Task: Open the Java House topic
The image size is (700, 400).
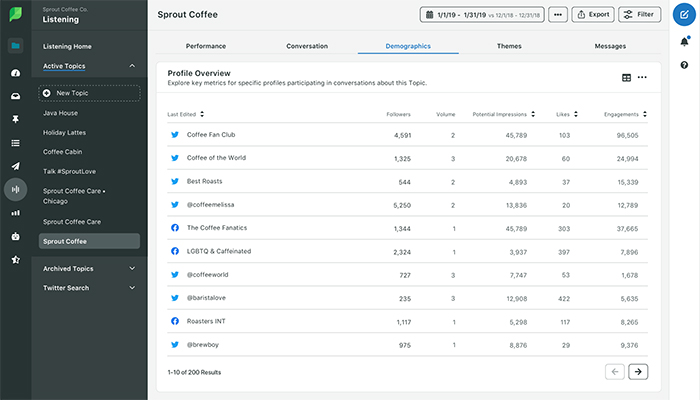Action: [60, 113]
